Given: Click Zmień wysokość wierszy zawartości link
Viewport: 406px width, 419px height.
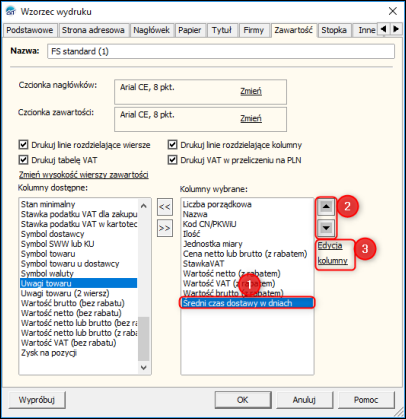Looking at the screenshot, I should [84, 175].
